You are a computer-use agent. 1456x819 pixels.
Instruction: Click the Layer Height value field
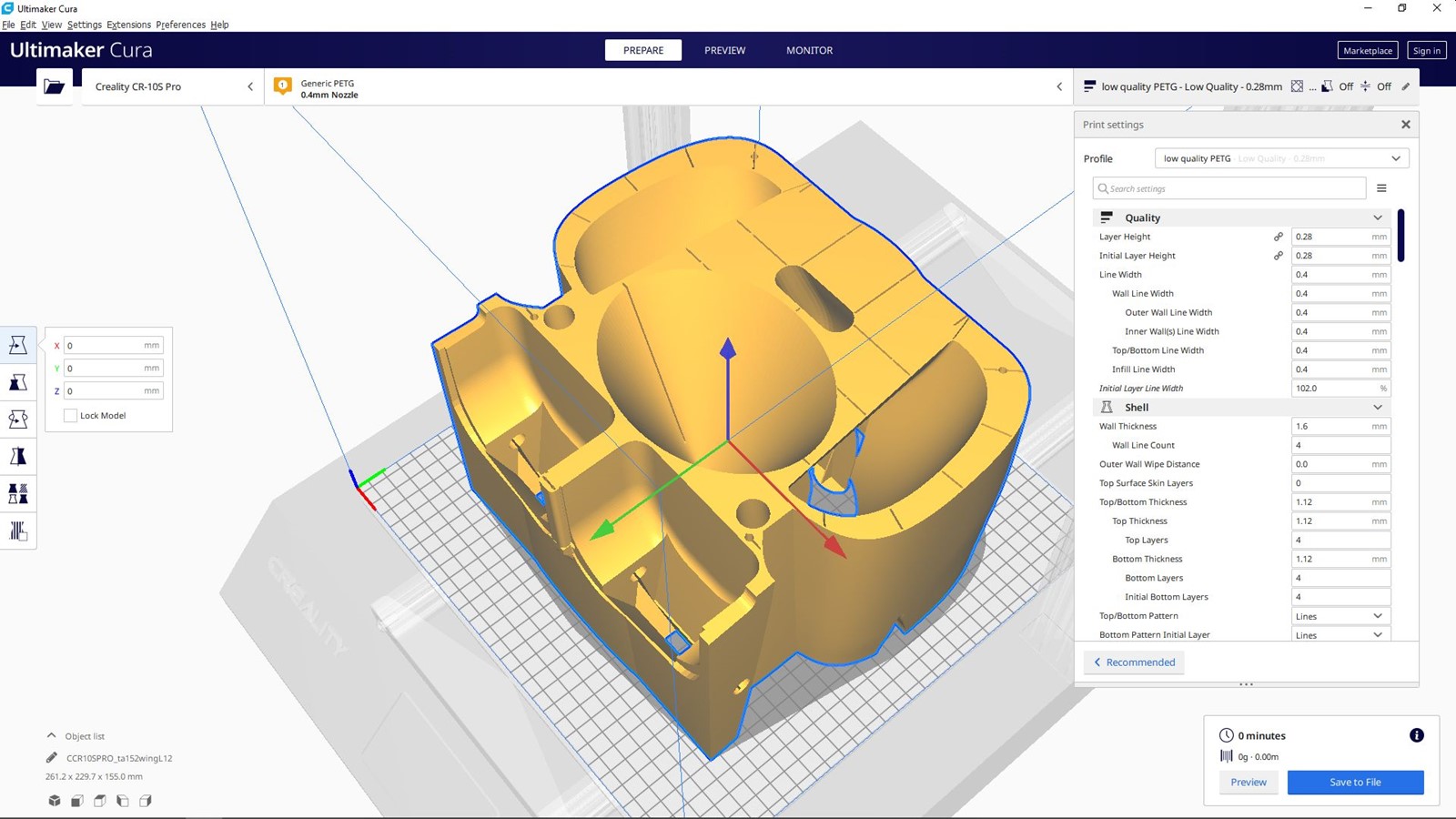(x=1341, y=237)
